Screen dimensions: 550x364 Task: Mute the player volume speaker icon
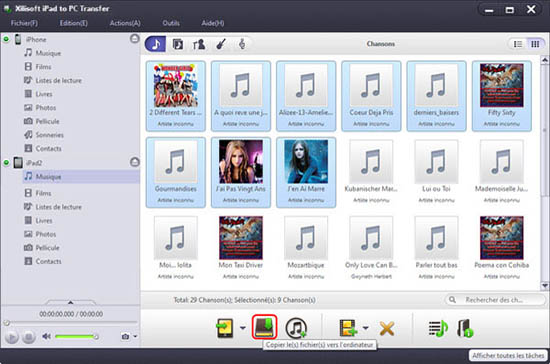(46, 336)
